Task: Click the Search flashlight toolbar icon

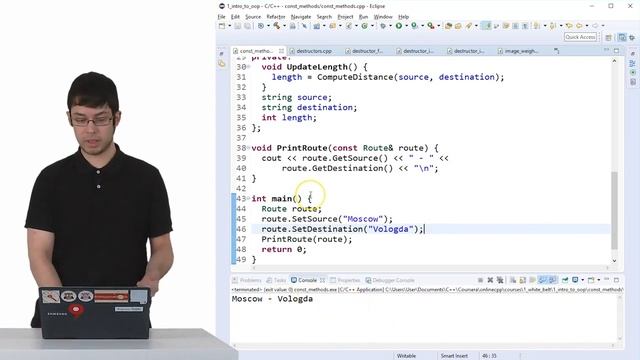Action: click(x=469, y=26)
